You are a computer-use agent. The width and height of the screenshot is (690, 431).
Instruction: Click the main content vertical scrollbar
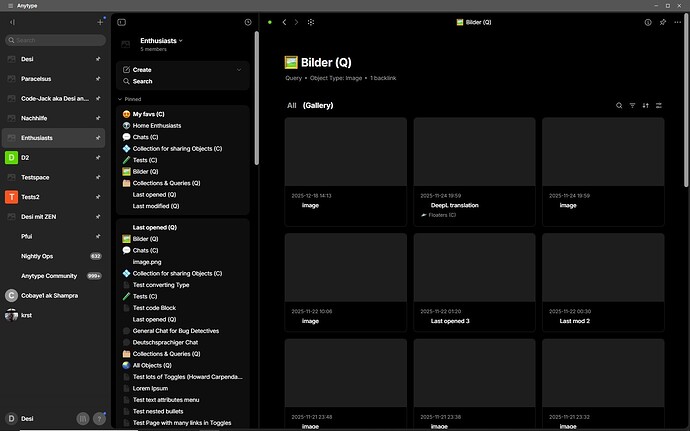686,100
